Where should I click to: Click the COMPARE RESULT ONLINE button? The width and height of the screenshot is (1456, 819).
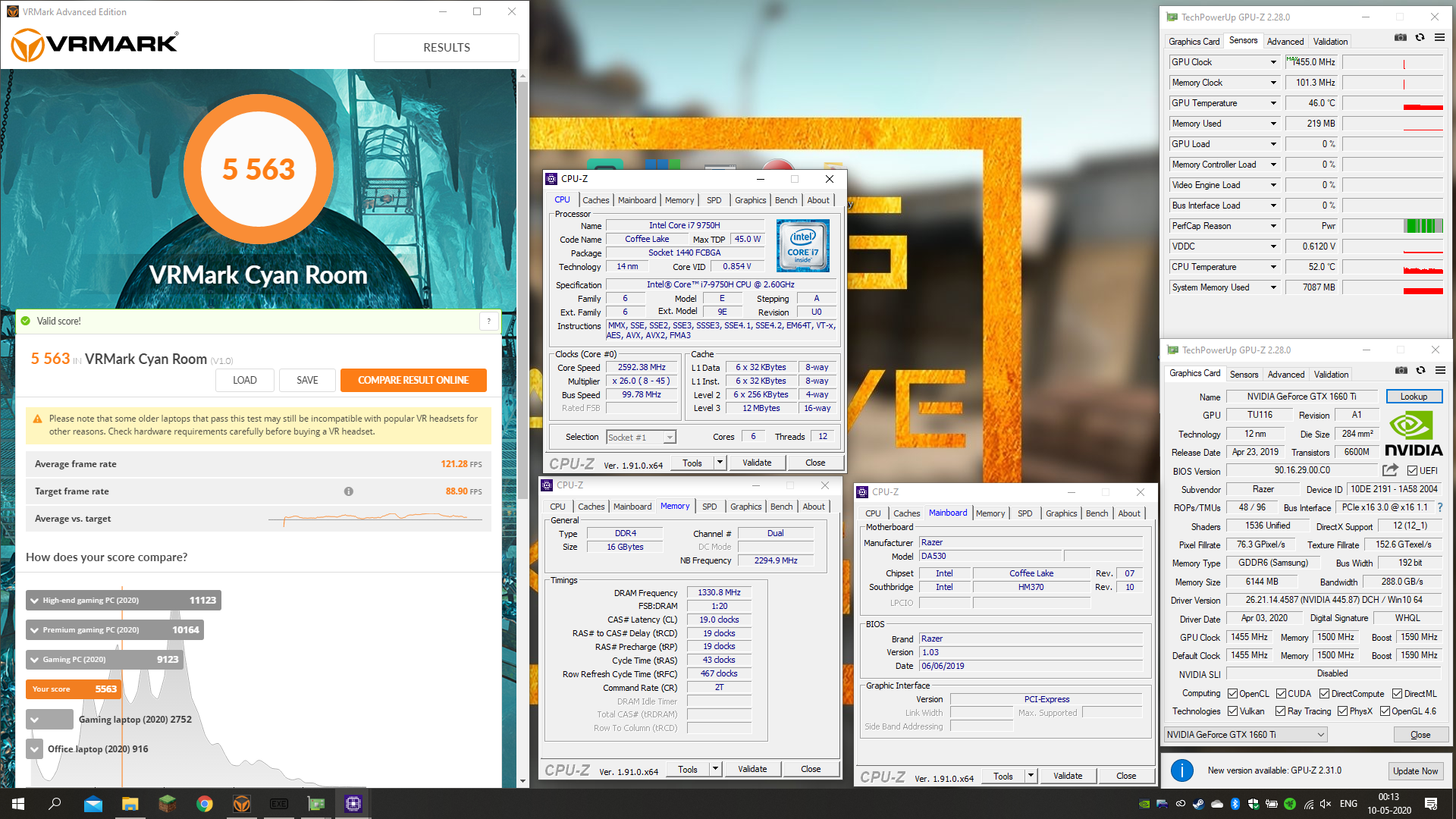[x=413, y=380]
